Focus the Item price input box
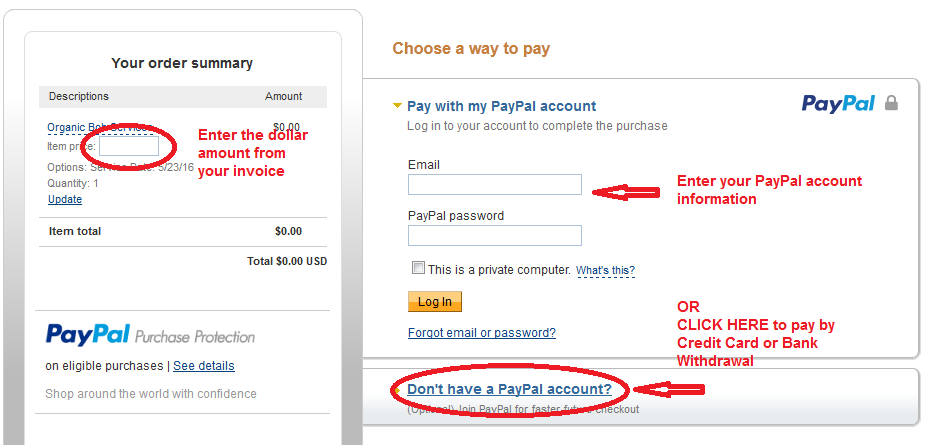 coord(129,146)
